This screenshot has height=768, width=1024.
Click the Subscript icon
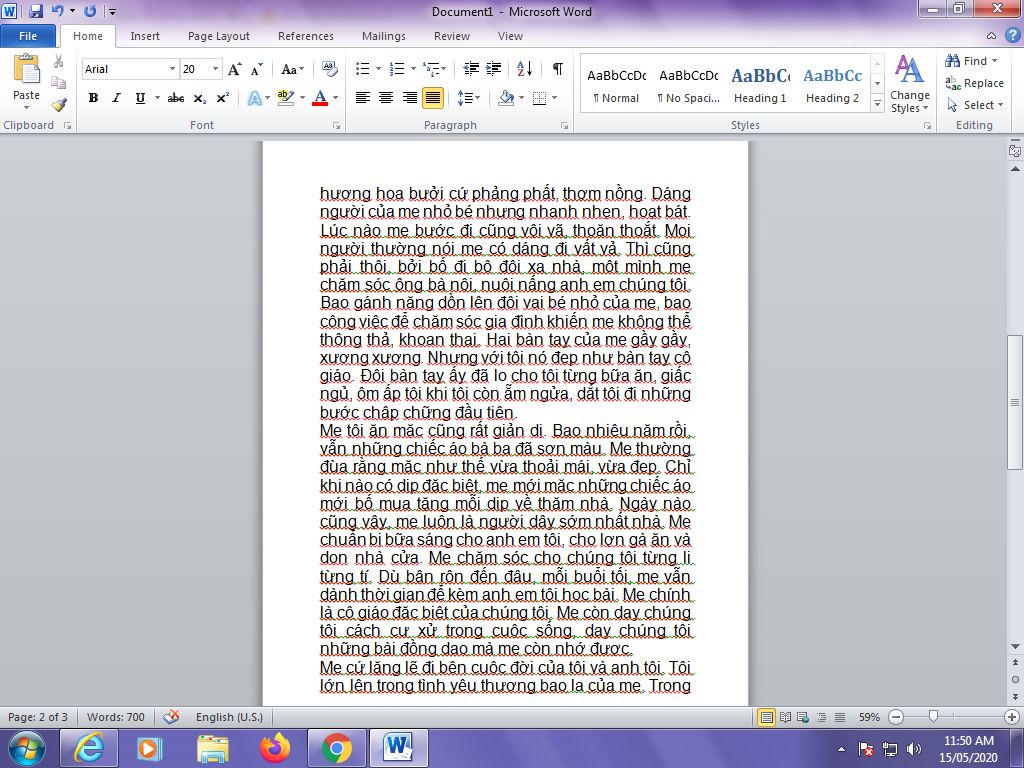[x=200, y=98]
